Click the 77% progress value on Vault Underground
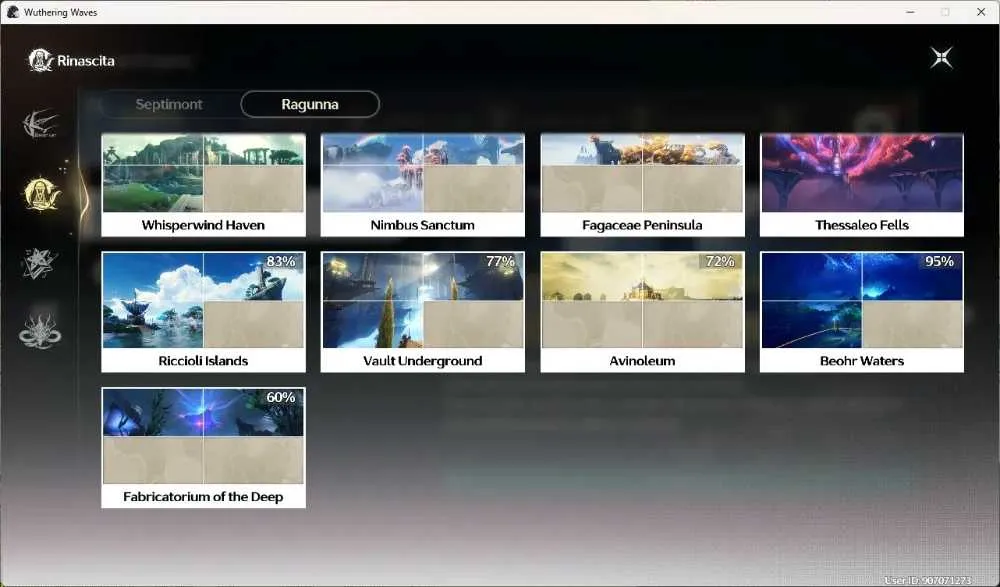Image resolution: width=1000 pixels, height=587 pixels. point(501,262)
